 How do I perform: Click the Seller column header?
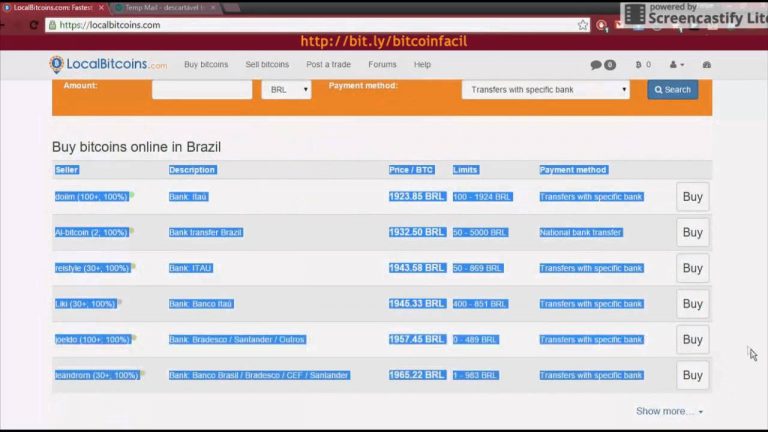click(x=67, y=170)
